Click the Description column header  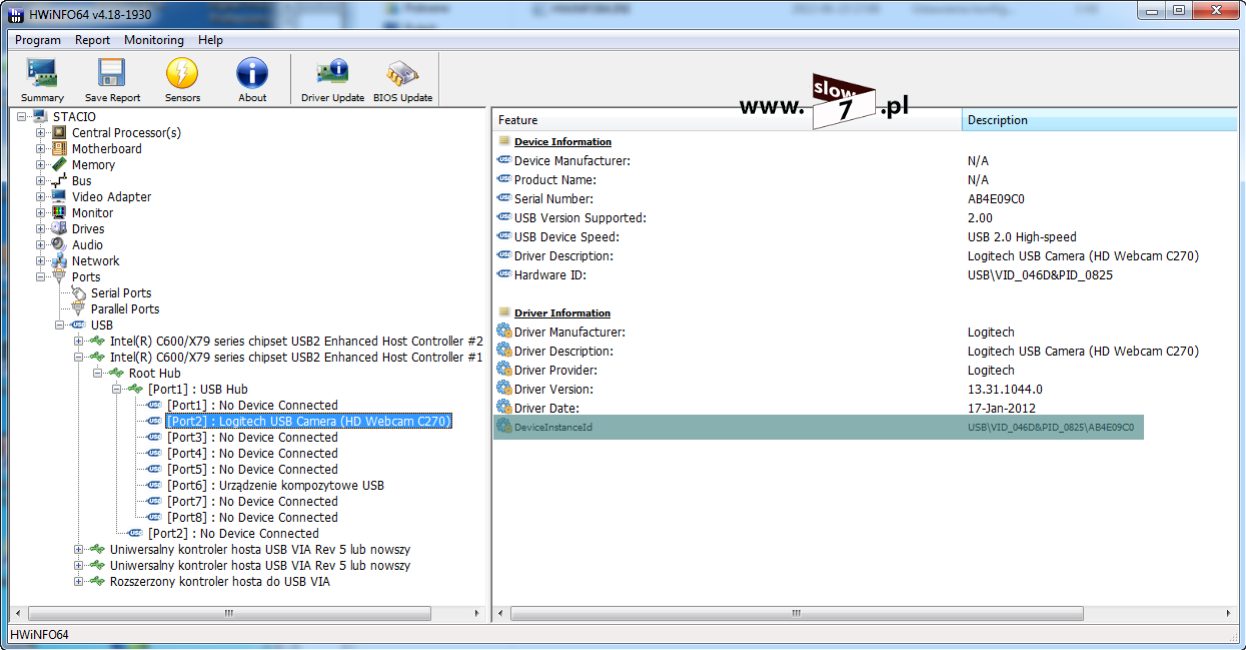tap(1099, 120)
